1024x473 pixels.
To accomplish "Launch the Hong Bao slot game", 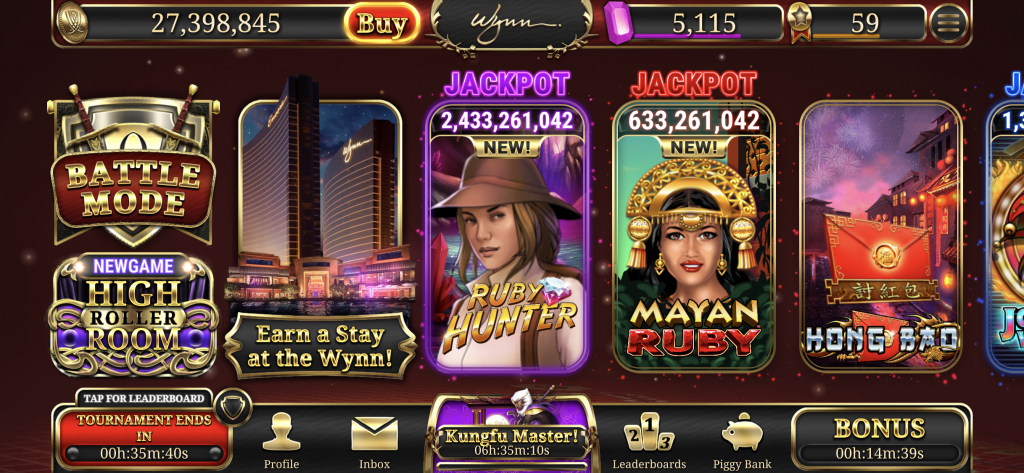I will coord(881,236).
